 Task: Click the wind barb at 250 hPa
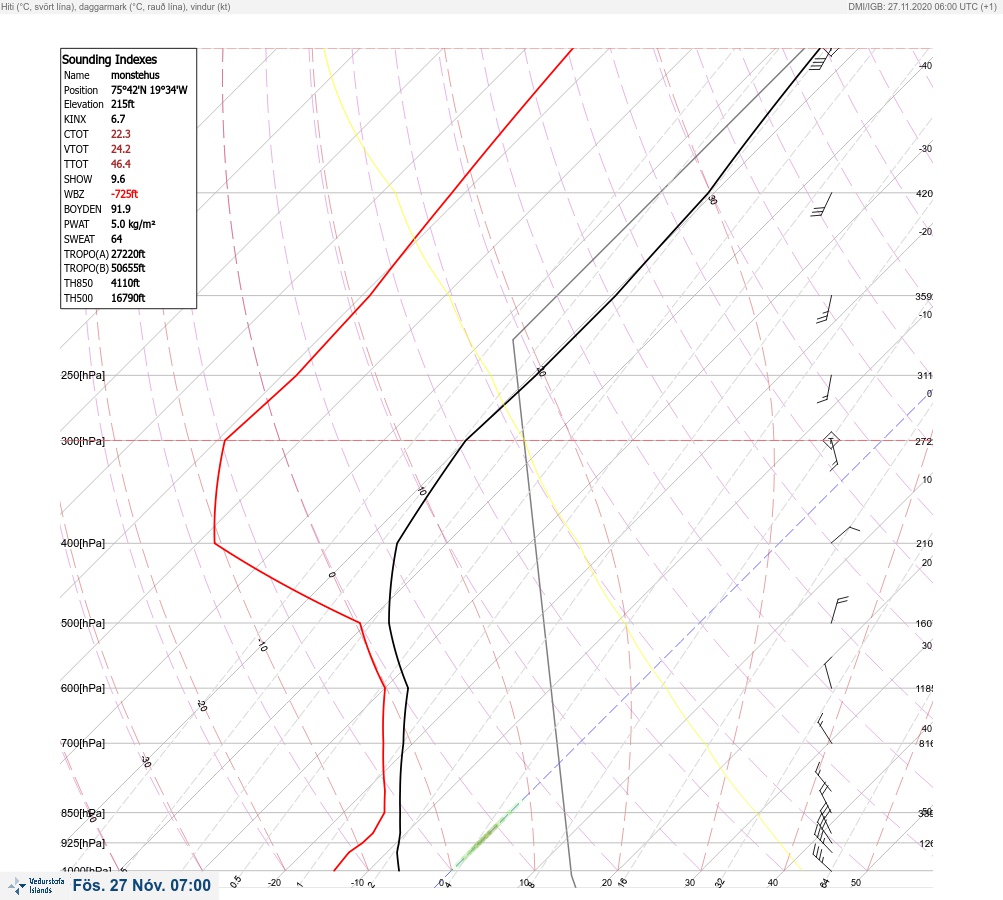825,389
